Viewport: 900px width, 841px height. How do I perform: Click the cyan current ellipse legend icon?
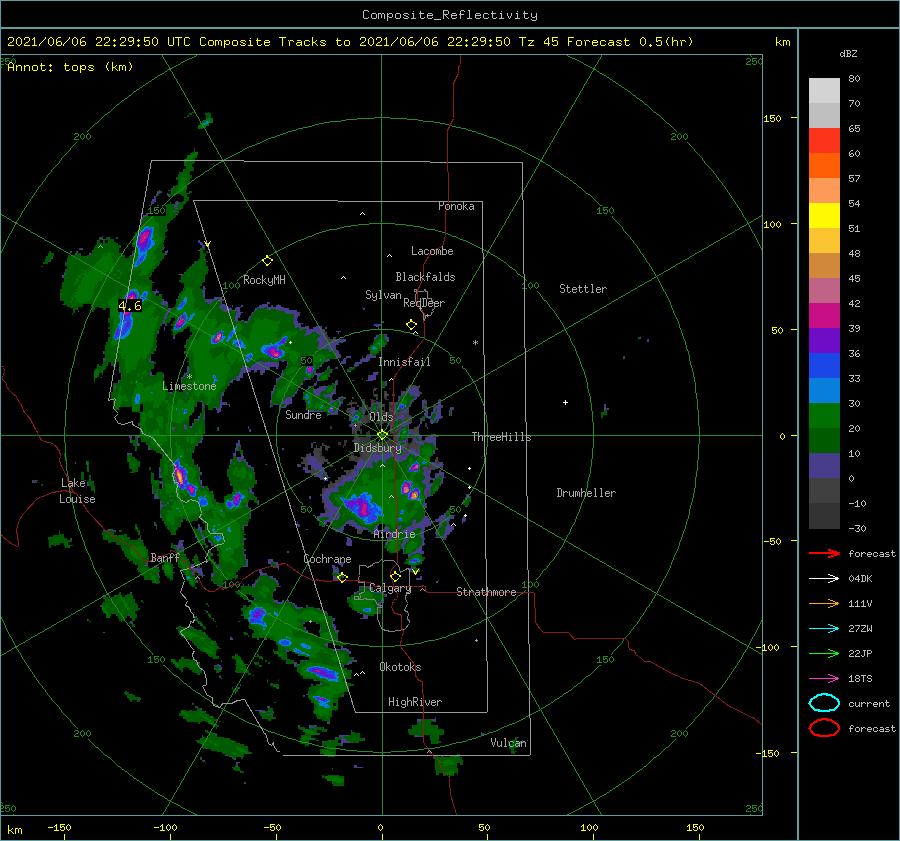click(824, 703)
